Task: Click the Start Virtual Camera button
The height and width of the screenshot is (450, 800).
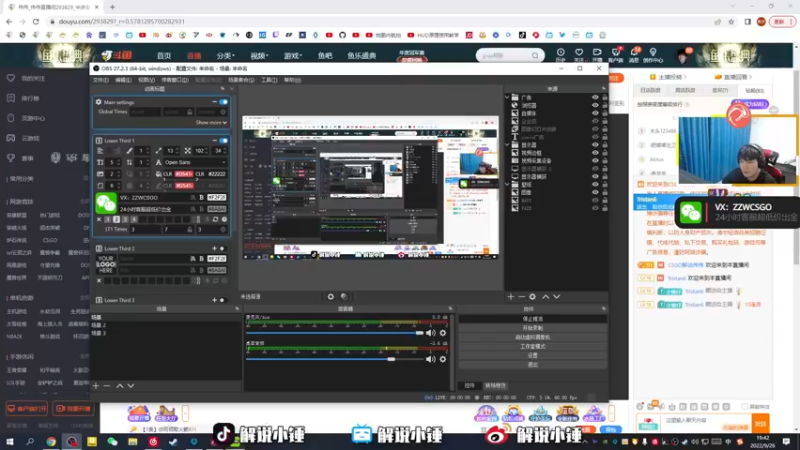Action: coord(533,337)
